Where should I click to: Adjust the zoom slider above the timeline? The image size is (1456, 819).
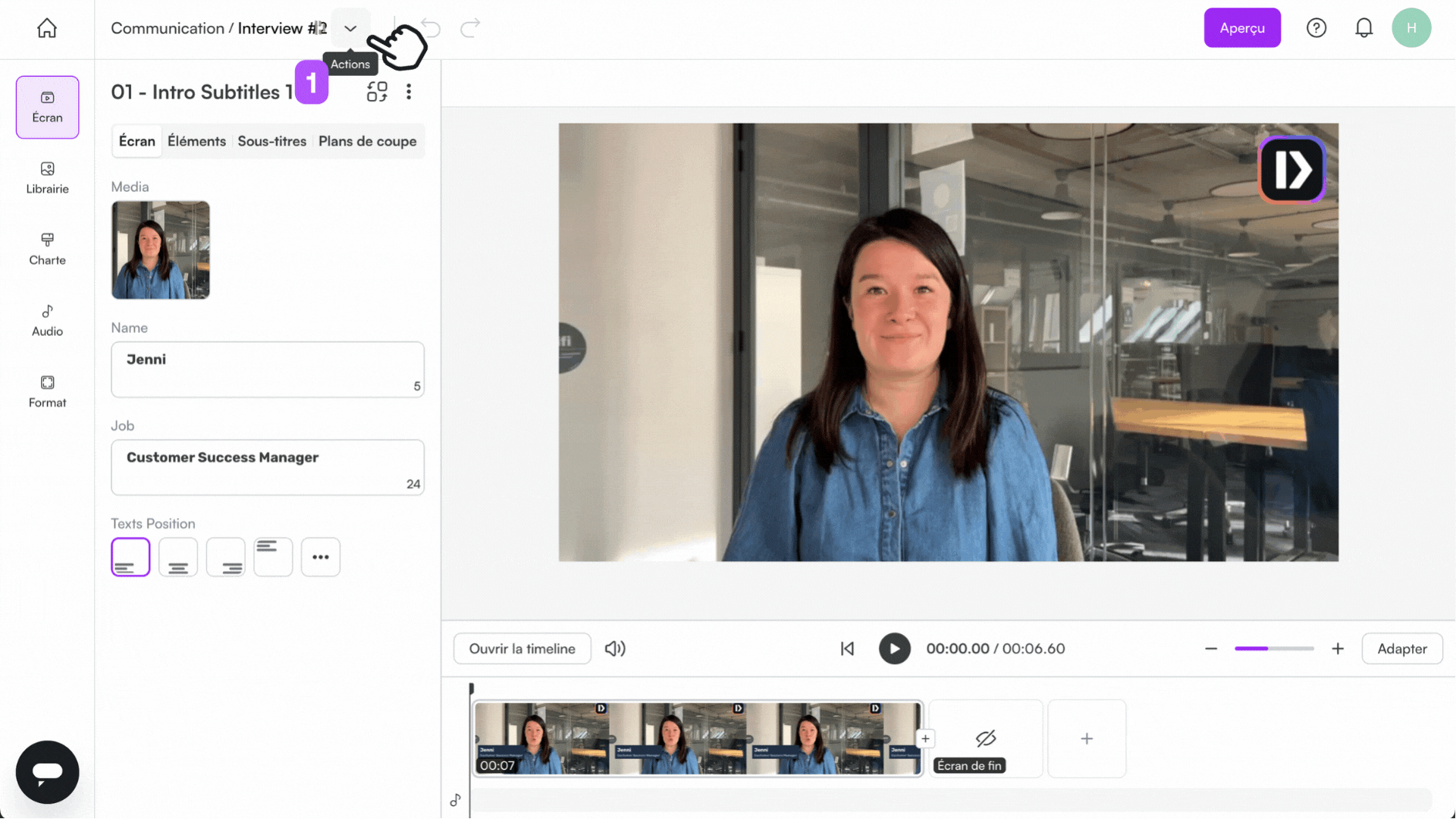[1274, 648]
